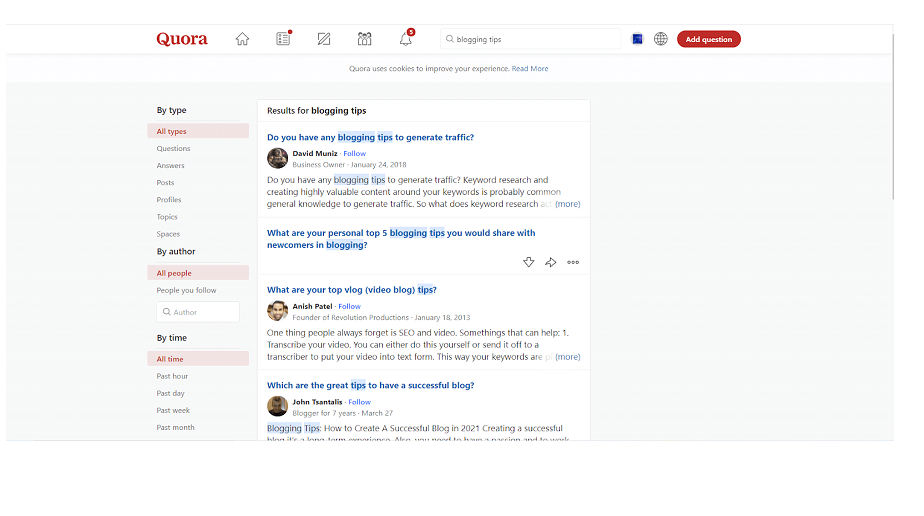Filter results by Topics
924x516 pixels.
pyautogui.click(x=167, y=217)
